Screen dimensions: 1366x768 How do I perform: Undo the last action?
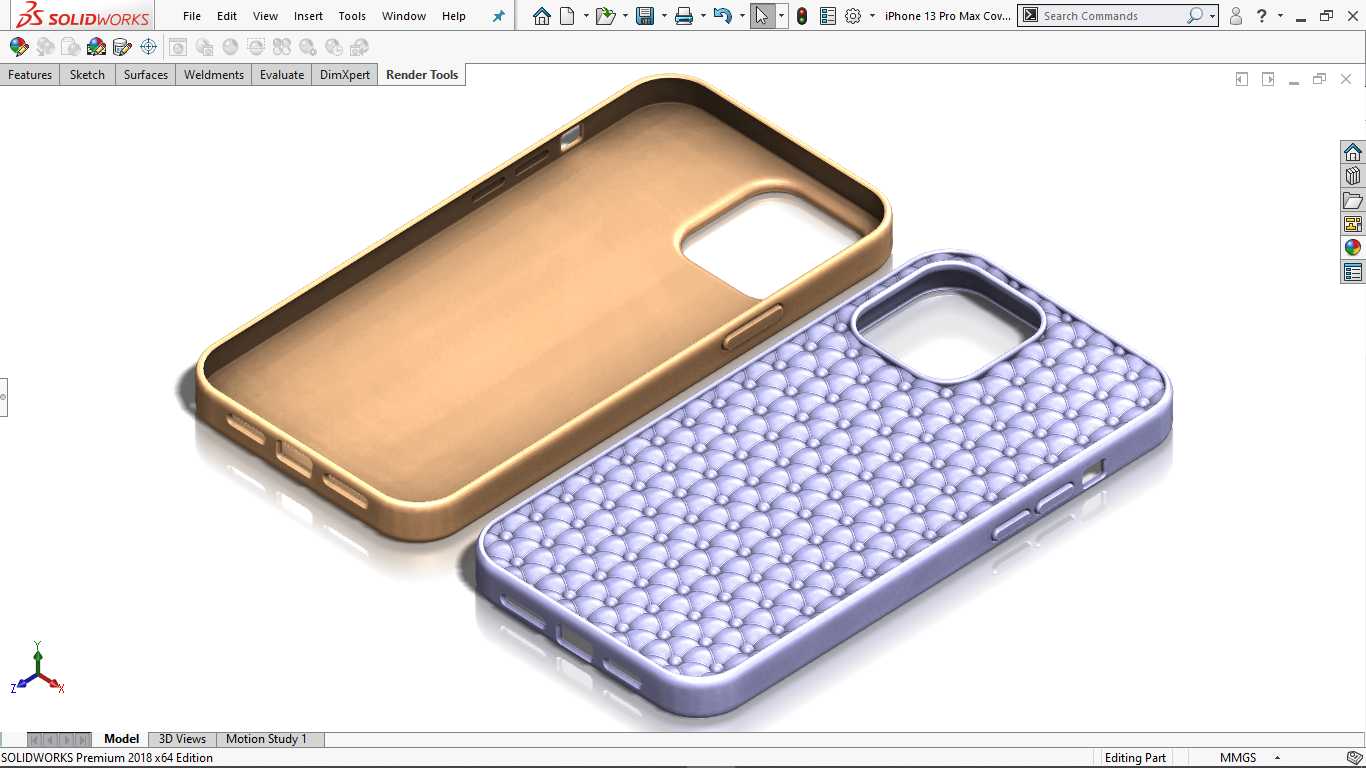[x=723, y=16]
